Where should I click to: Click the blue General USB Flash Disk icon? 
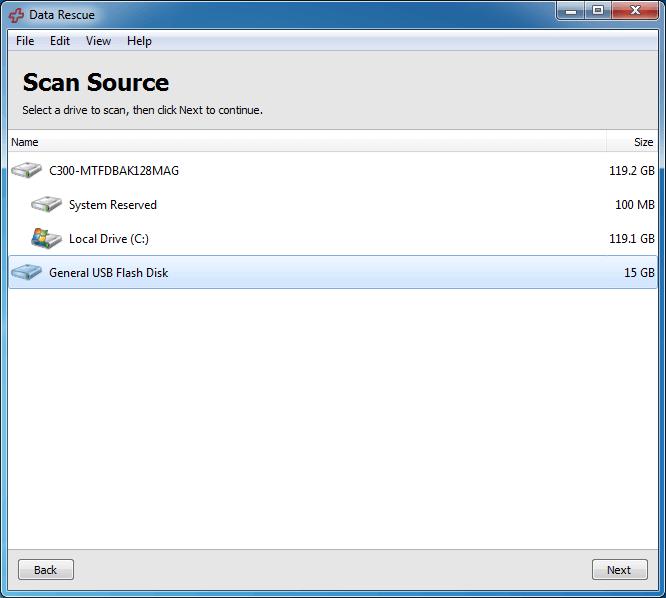click(26, 272)
